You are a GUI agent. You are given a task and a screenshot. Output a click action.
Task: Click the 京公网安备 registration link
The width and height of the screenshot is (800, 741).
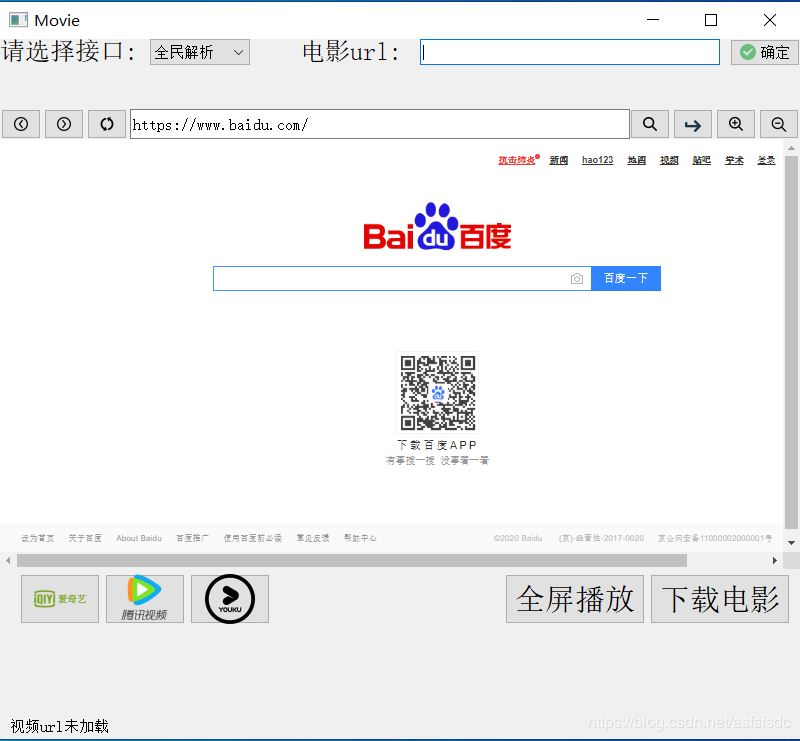(x=715, y=538)
